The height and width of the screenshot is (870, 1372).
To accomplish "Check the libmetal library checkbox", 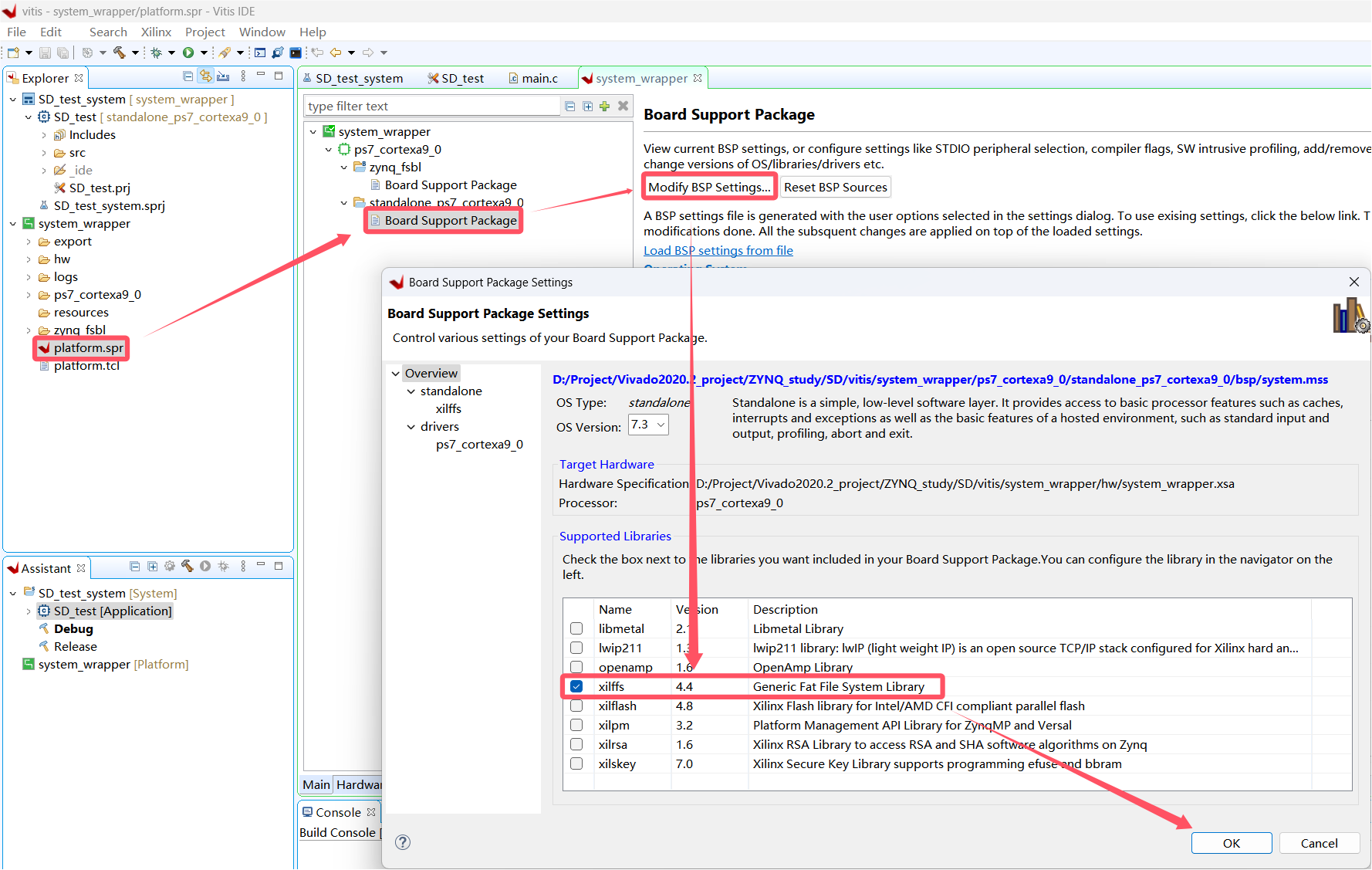I will tap(576, 628).
